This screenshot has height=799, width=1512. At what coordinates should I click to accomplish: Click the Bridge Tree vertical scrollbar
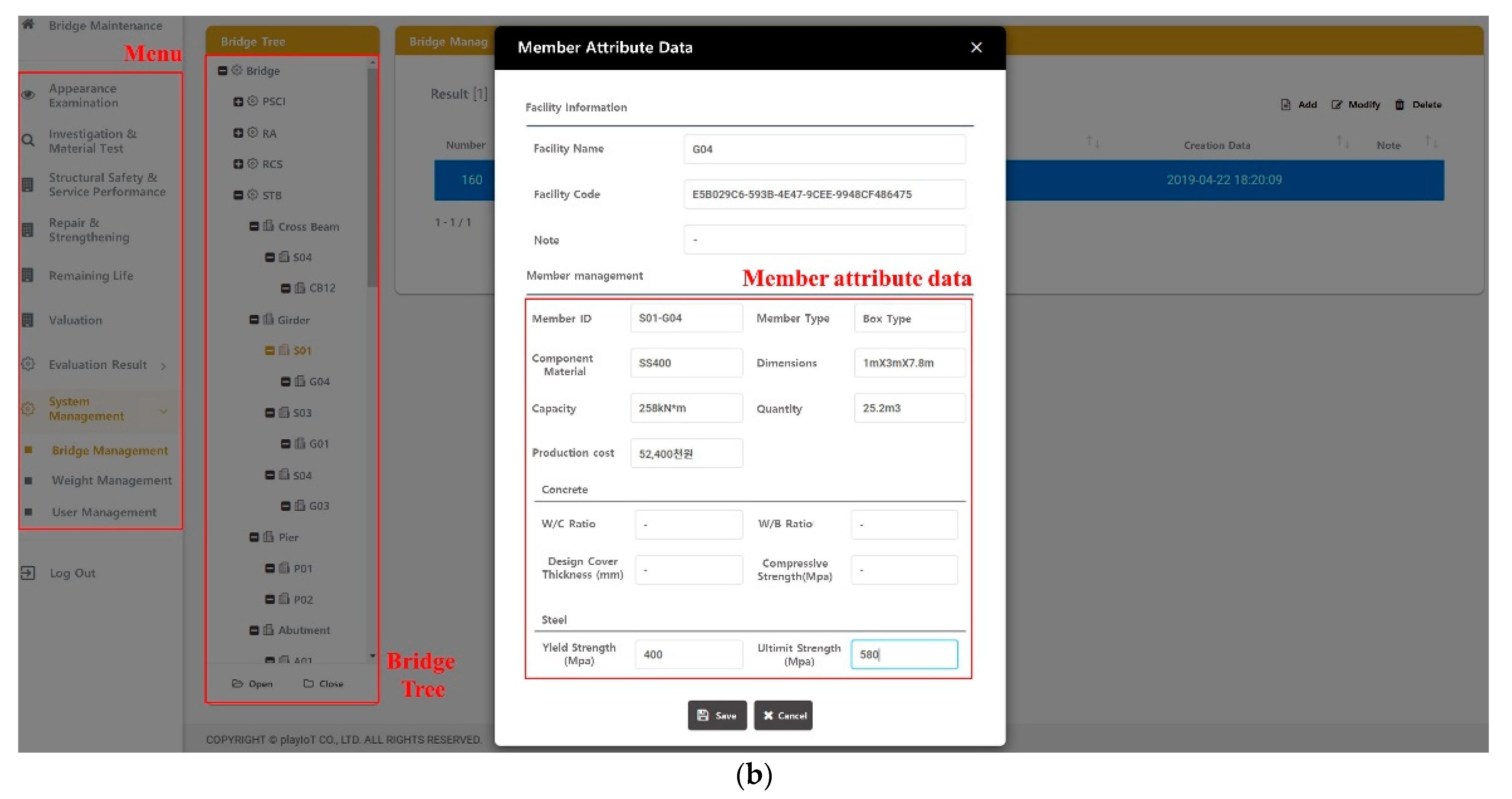pyautogui.click(x=372, y=176)
